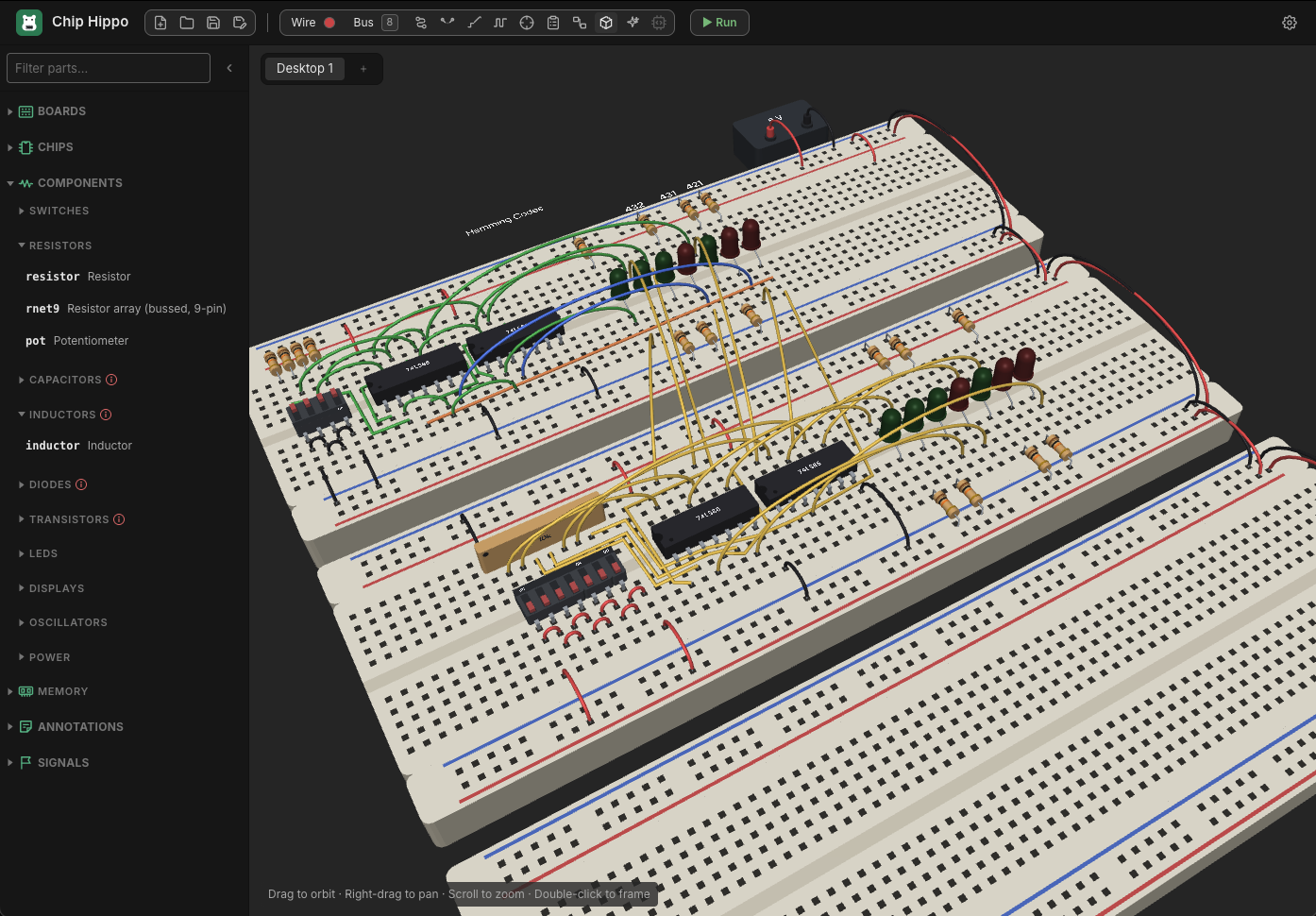Click the routing nodes icon after Bus

pyautogui.click(x=421, y=23)
